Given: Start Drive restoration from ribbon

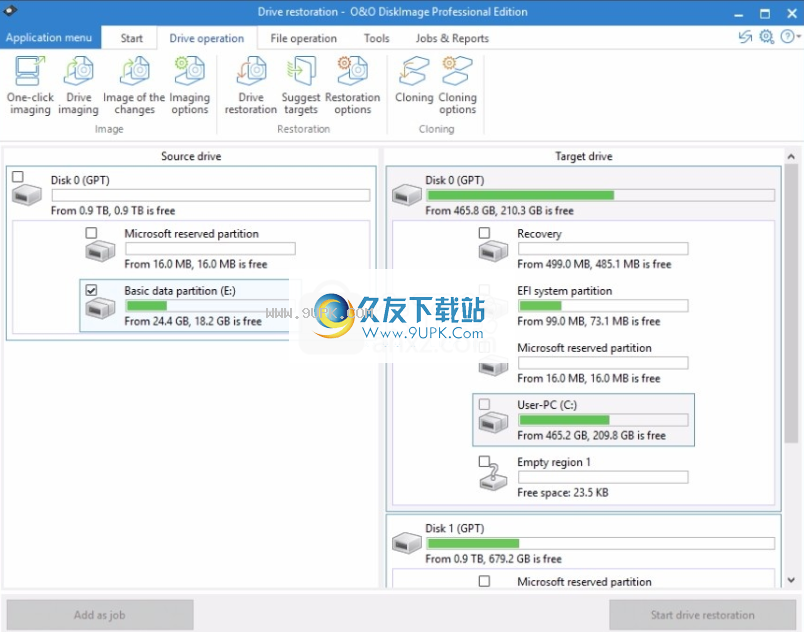Looking at the screenshot, I should [x=251, y=86].
